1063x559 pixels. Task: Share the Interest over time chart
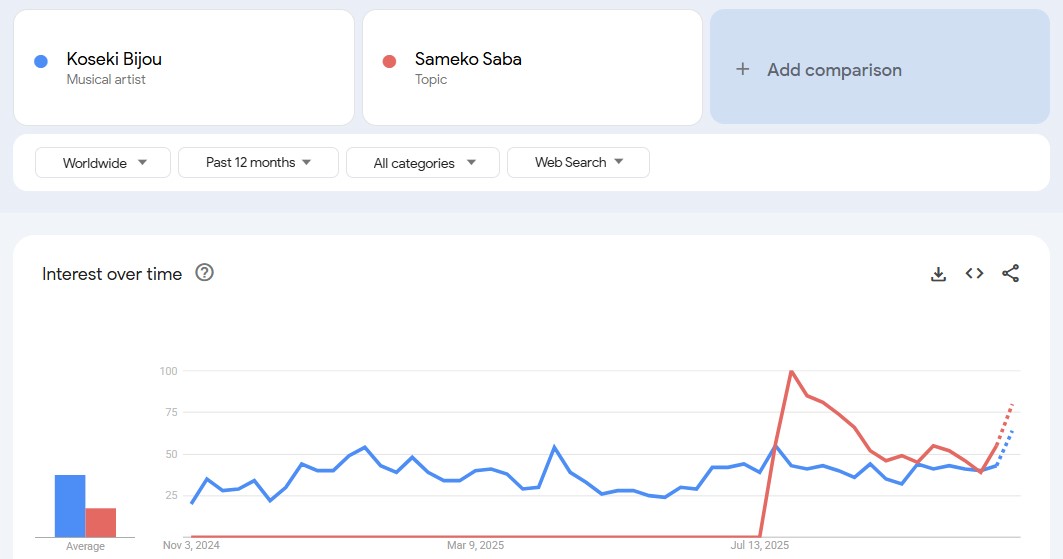(x=1010, y=274)
